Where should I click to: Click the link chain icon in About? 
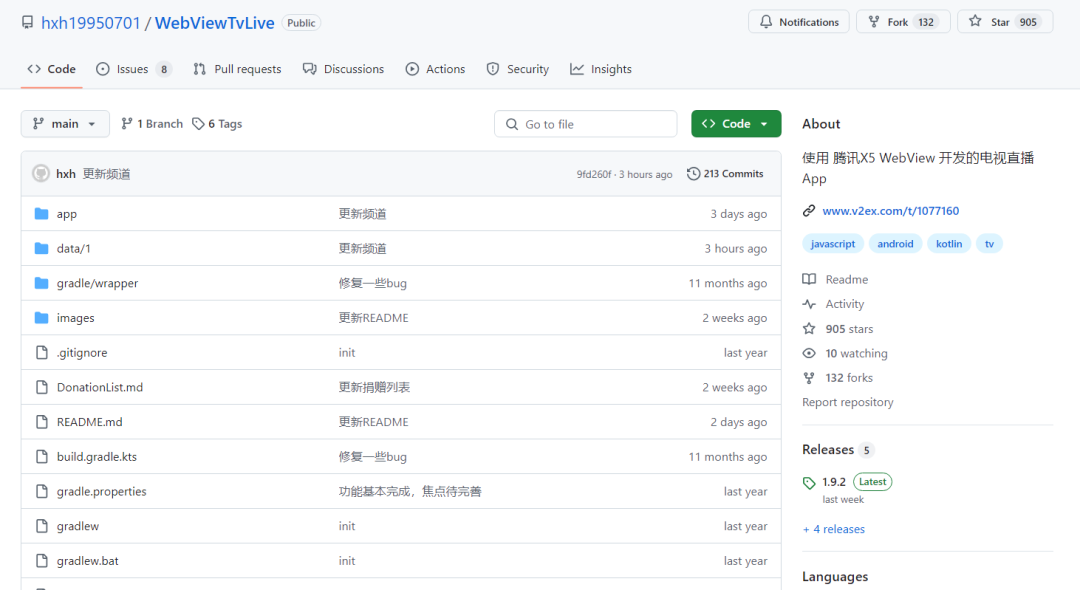click(809, 211)
